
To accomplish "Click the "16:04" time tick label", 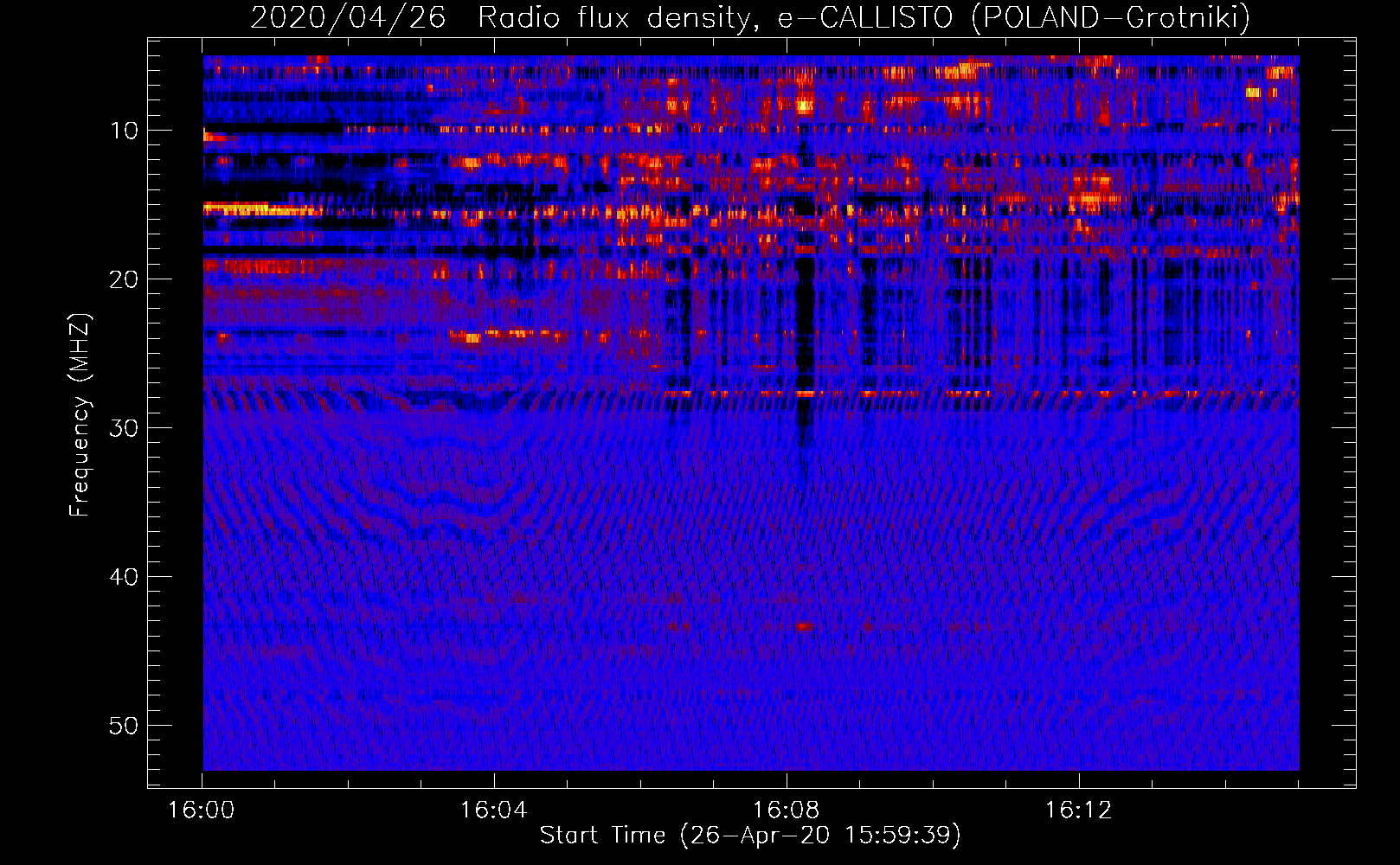I will 494,811.
